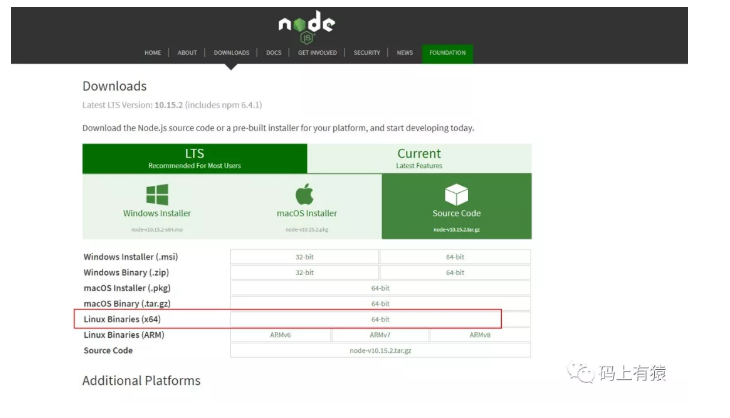
Task: Click node-v10.15.2.tar.gz in Source Code row
Action: [x=380, y=351]
